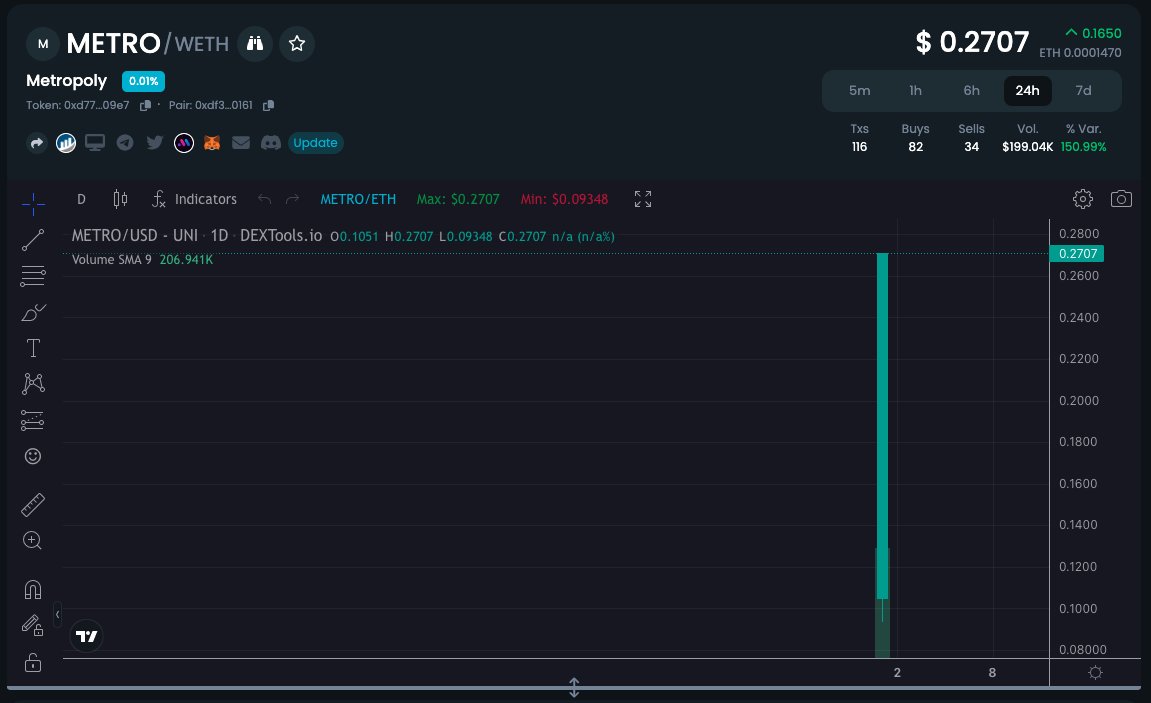Open the Twitter link icon
The height and width of the screenshot is (703, 1151).
click(x=154, y=142)
